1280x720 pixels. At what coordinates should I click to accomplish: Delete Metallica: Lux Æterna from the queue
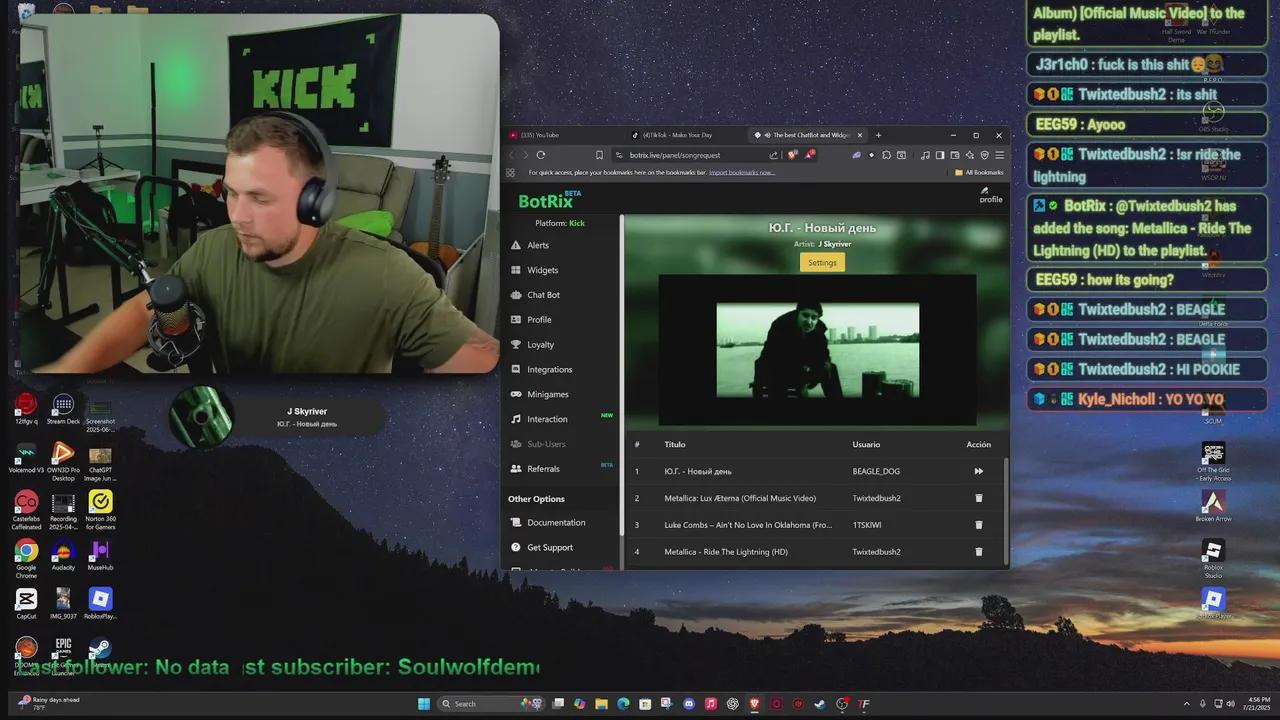coord(978,498)
